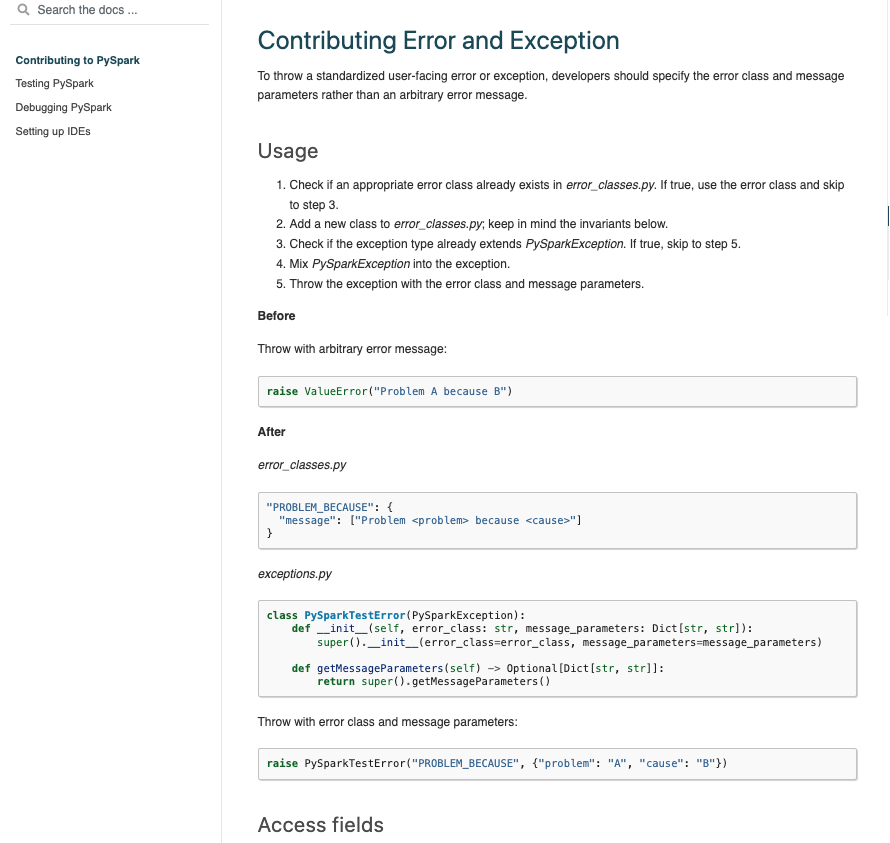Jump to the Access fields heading
This screenshot has width=890, height=843.
pyautogui.click(x=321, y=825)
